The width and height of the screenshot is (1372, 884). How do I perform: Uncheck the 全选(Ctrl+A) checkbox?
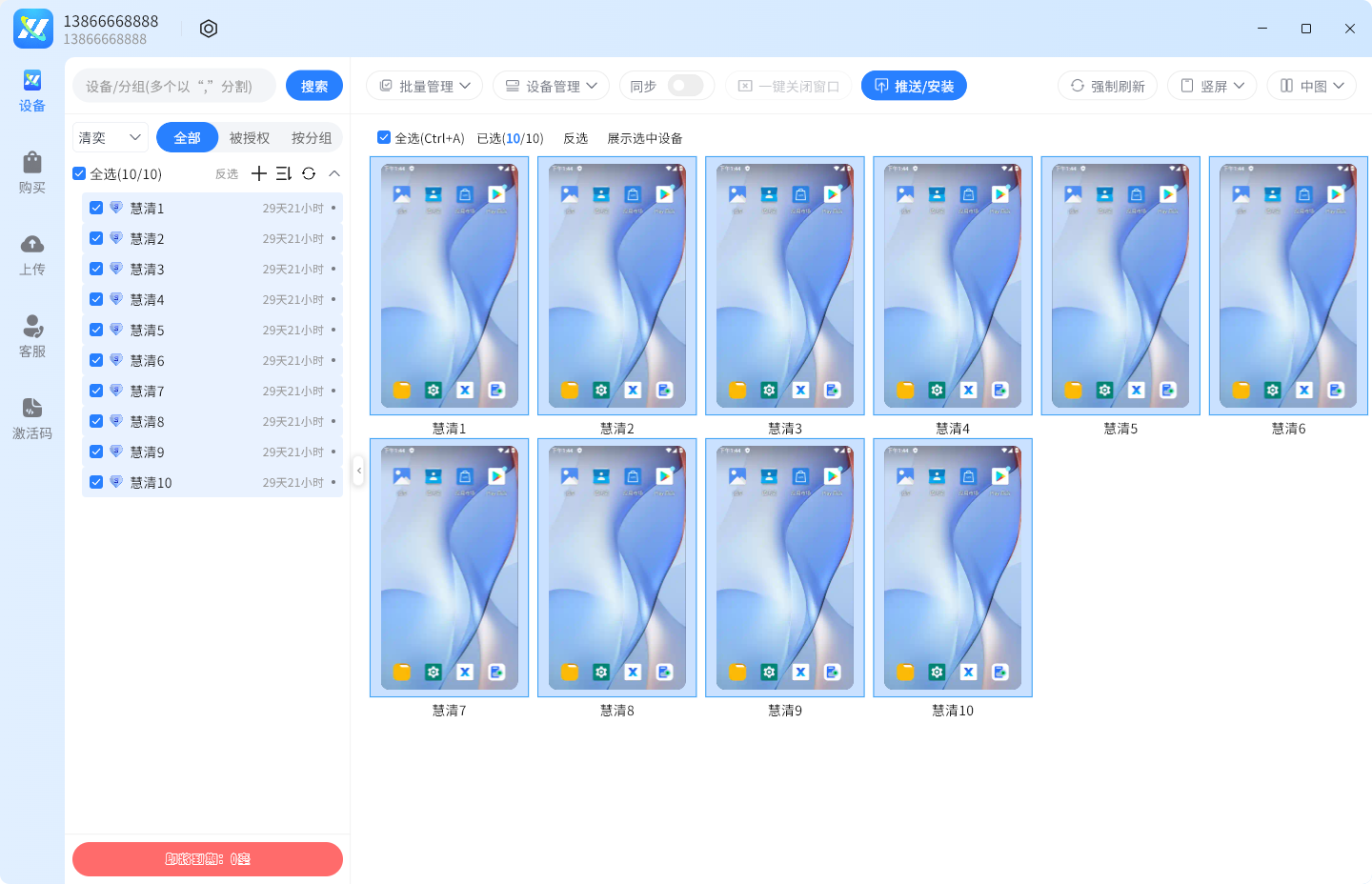[384, 137]
